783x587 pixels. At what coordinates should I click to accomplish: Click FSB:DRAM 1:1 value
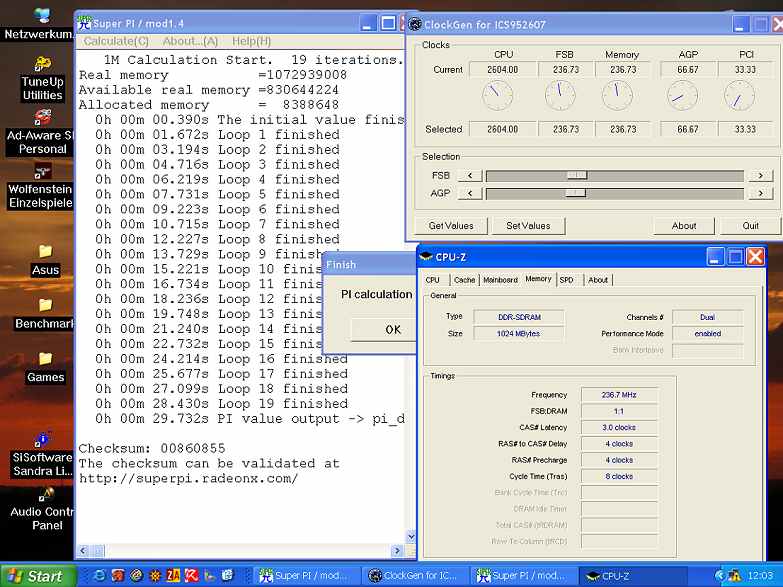point(619,411)
